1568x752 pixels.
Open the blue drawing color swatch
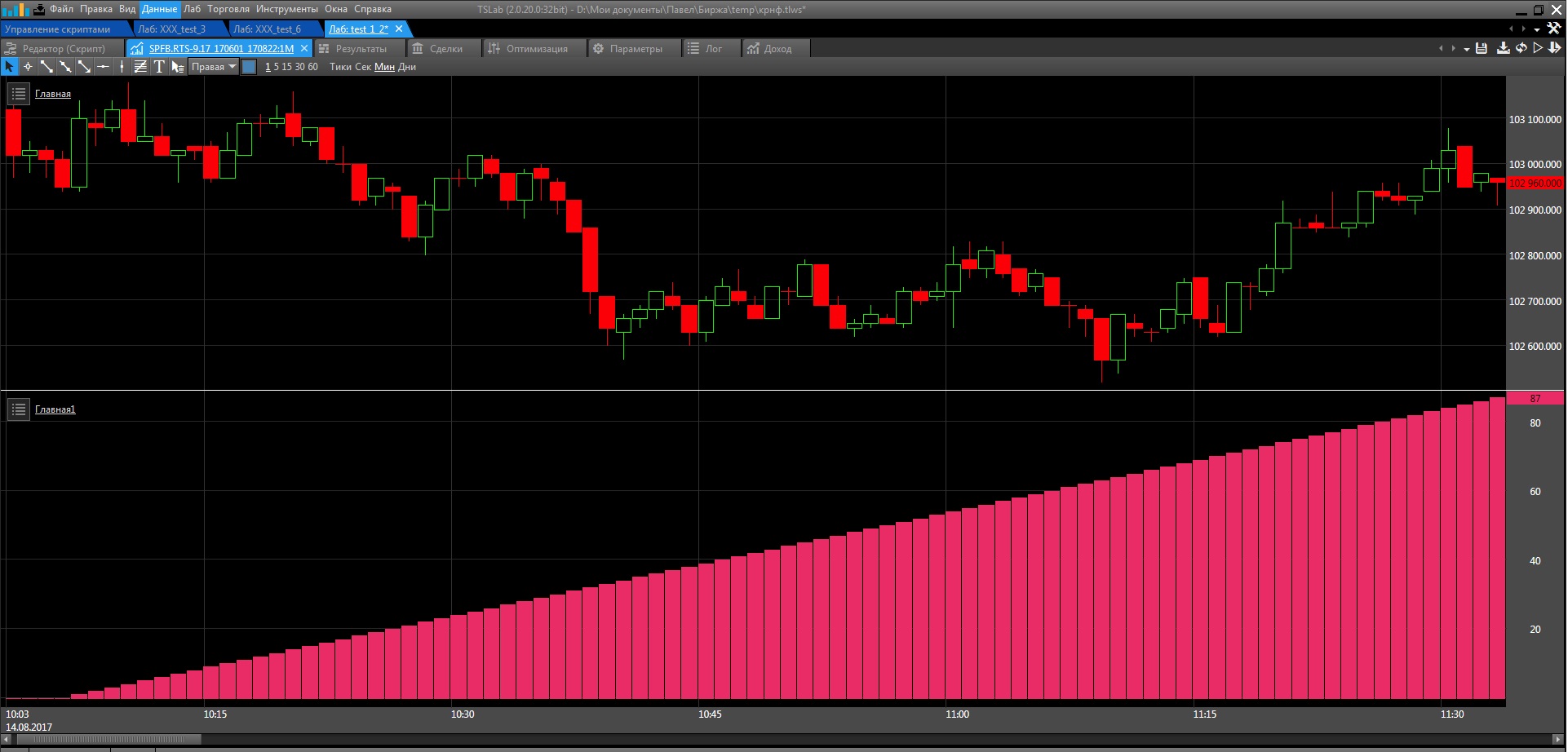coord(250,67)
